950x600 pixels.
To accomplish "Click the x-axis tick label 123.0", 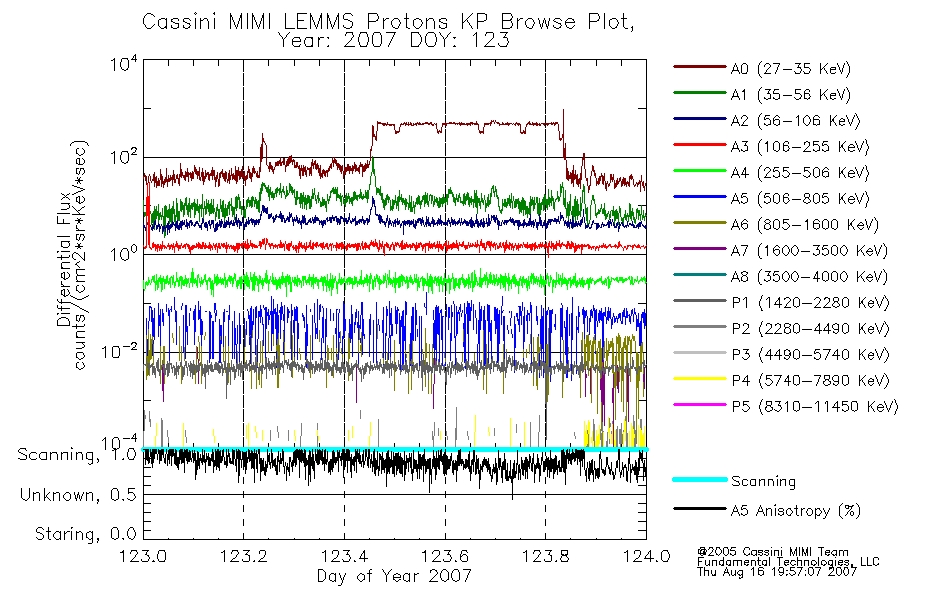I will coord(143,556).
